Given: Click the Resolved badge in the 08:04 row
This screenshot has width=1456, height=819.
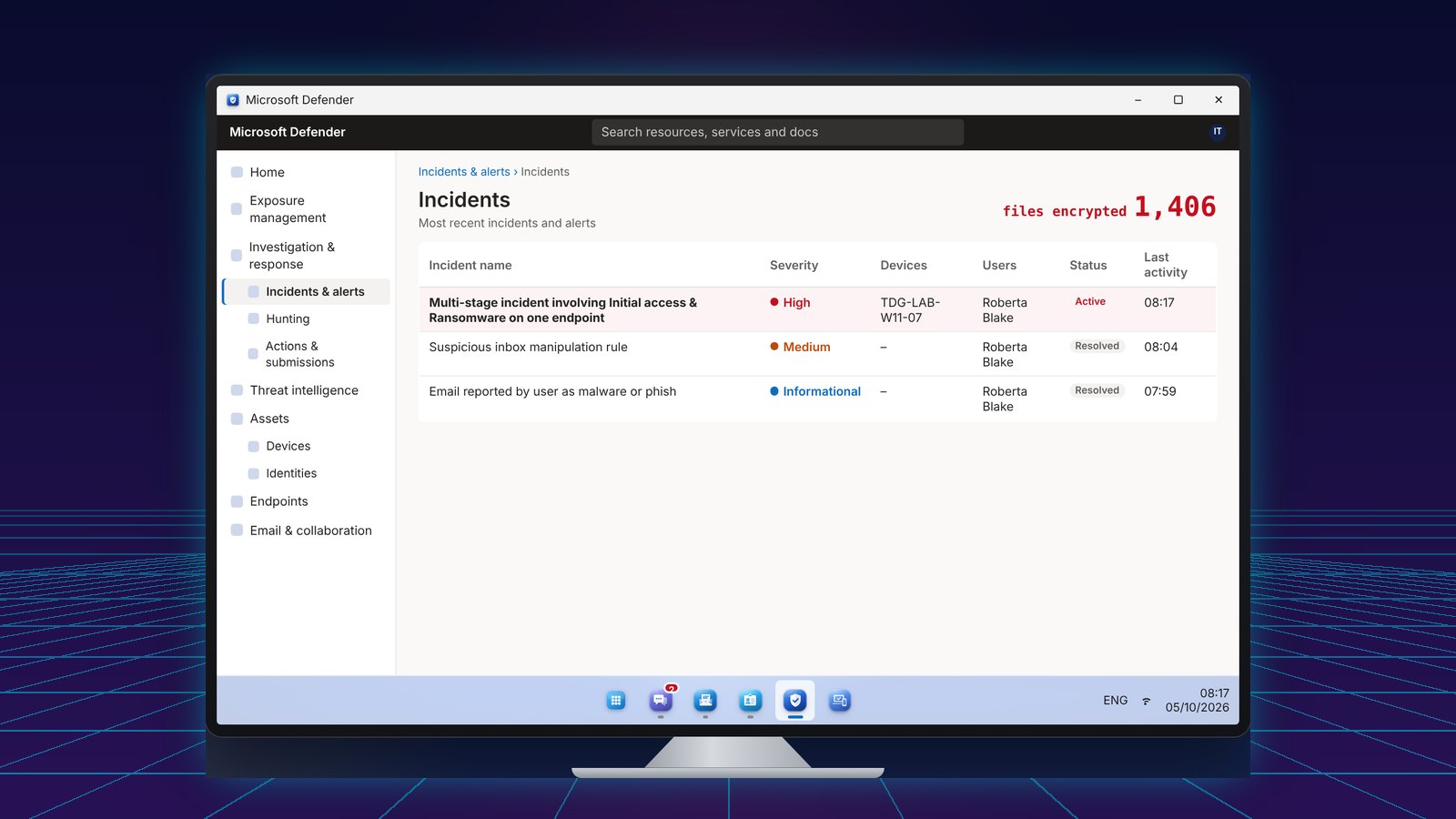Looking at the screenshot, I should tap(1097, 346).
